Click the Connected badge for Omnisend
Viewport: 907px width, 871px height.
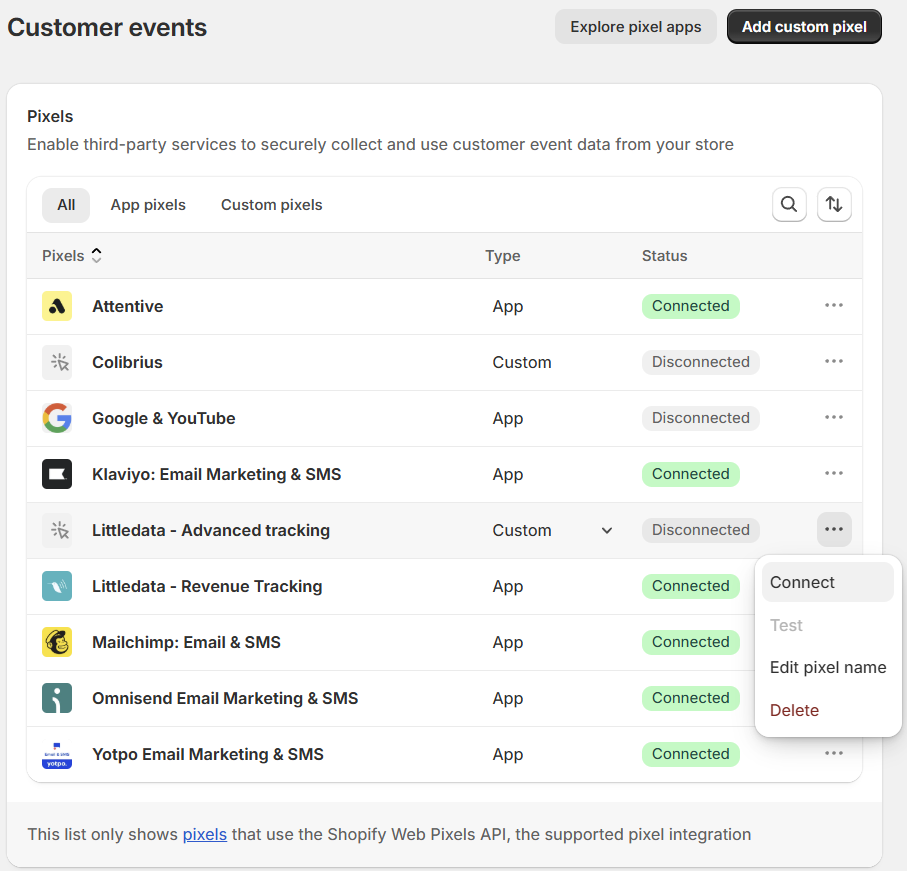coord(691,698)
